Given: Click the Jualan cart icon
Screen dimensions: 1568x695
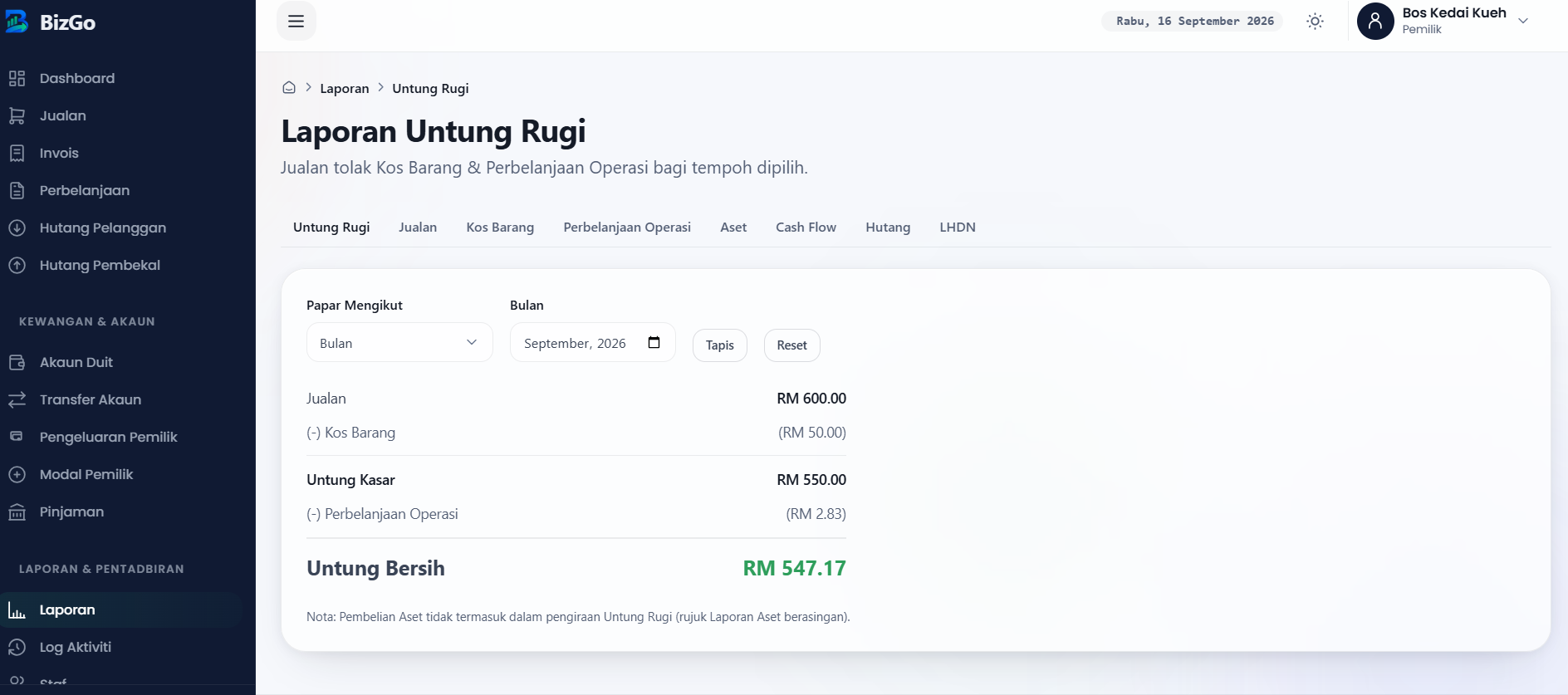Looking at the screenshot, I should click(17, 116).
